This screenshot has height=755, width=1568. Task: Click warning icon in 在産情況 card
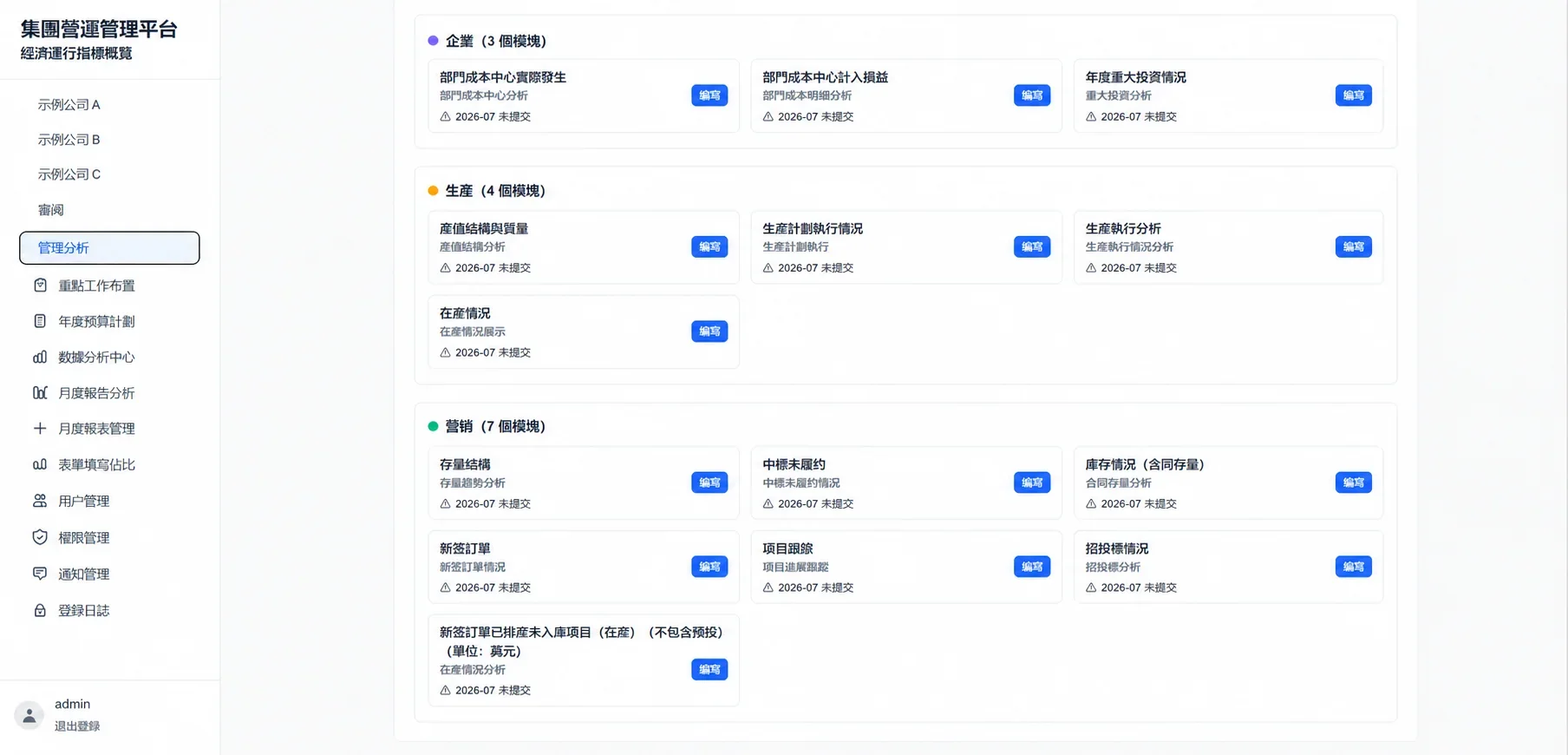(x=445, y=352)
